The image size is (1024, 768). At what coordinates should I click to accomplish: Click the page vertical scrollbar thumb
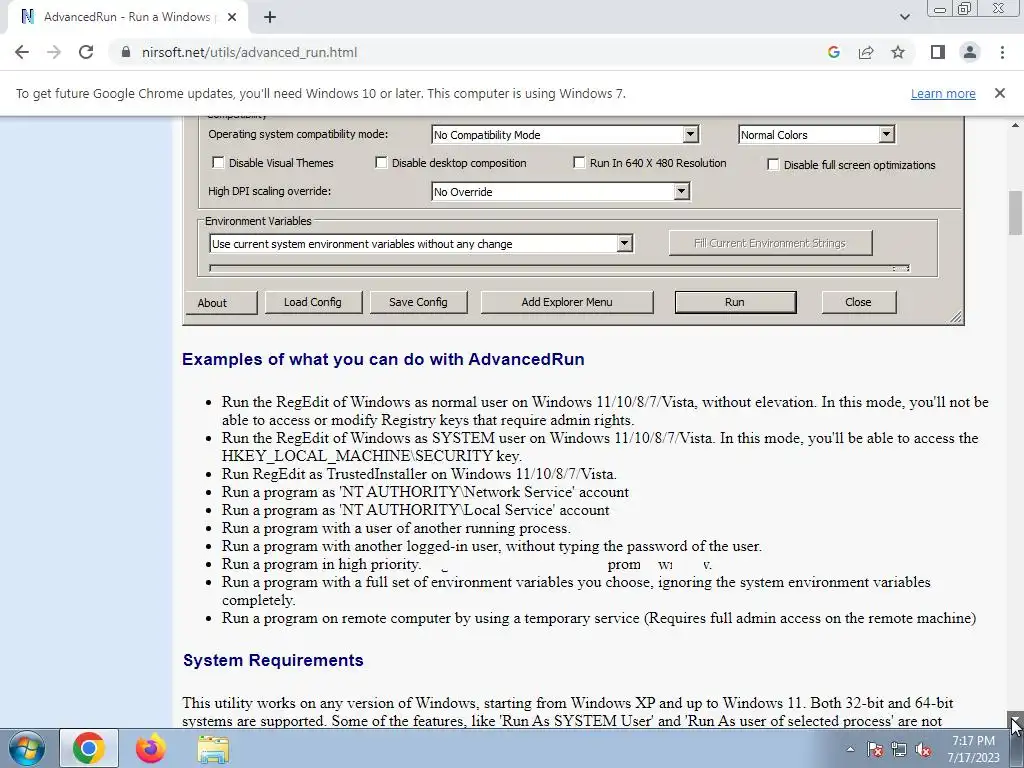coord(1015,212)
